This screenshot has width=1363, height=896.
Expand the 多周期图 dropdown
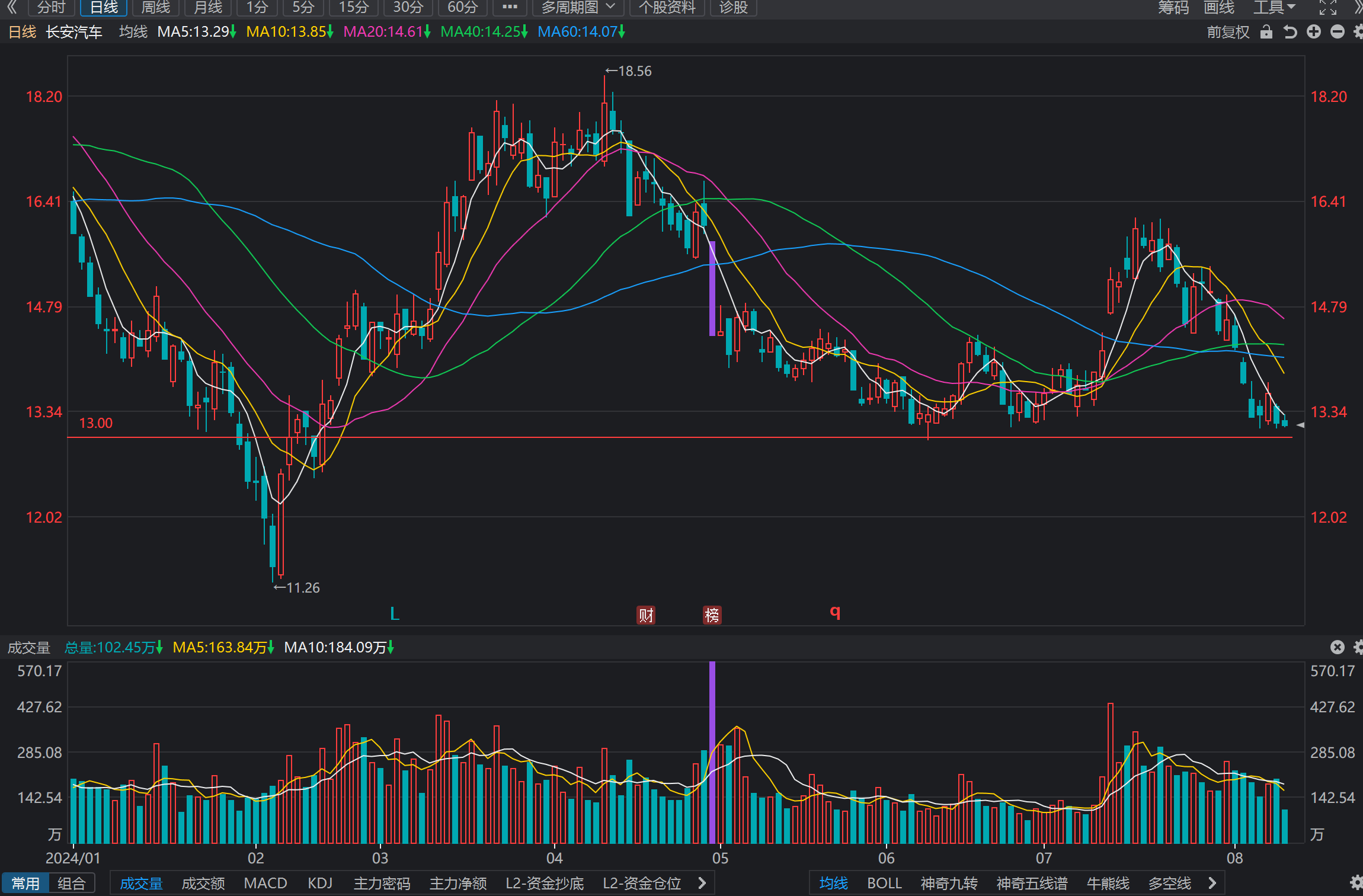(578, 7)
